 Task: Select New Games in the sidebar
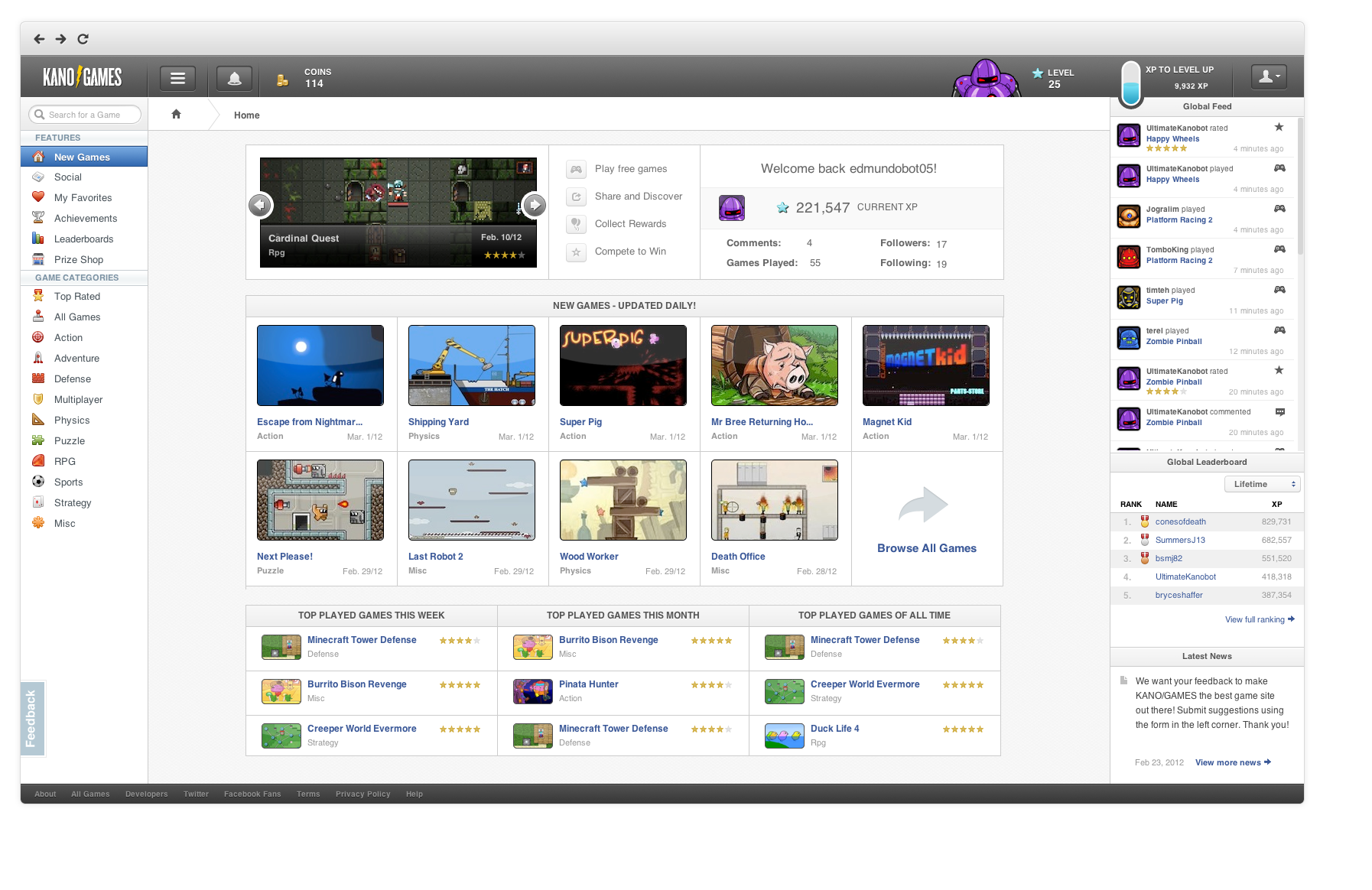pos(84,157)
